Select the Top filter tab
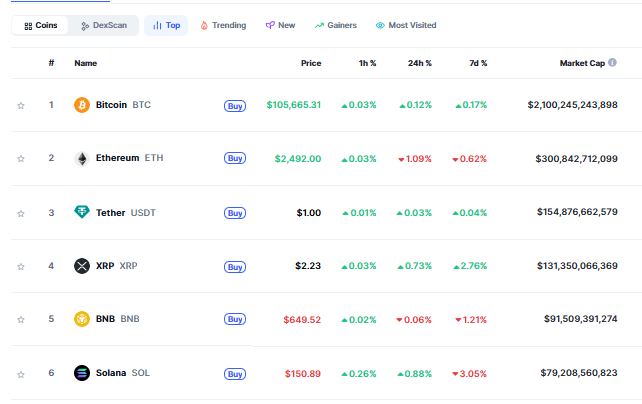Screen dimensions: 642x404 [166, 25]
